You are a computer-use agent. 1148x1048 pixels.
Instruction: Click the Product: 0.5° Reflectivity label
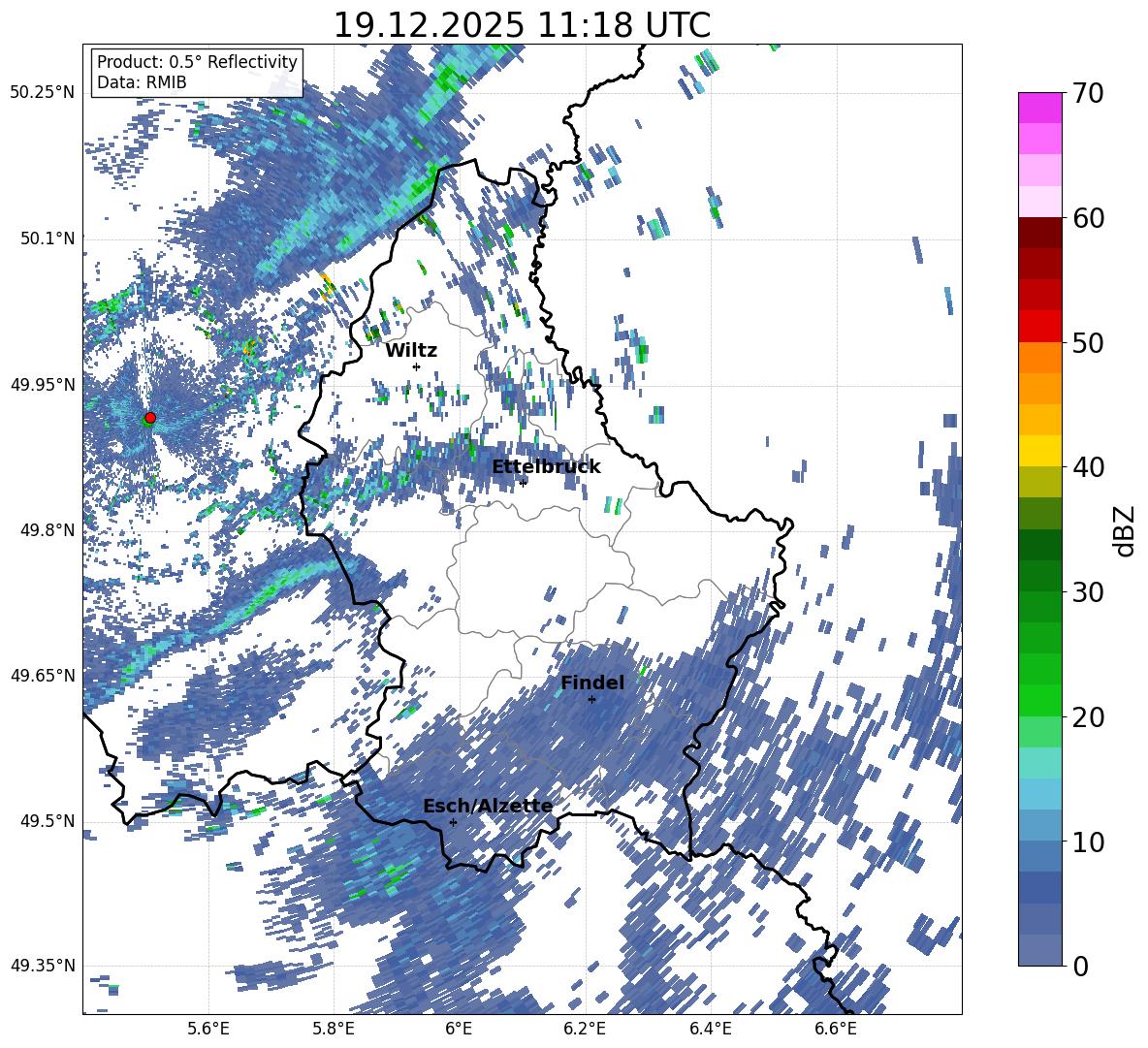197,62
